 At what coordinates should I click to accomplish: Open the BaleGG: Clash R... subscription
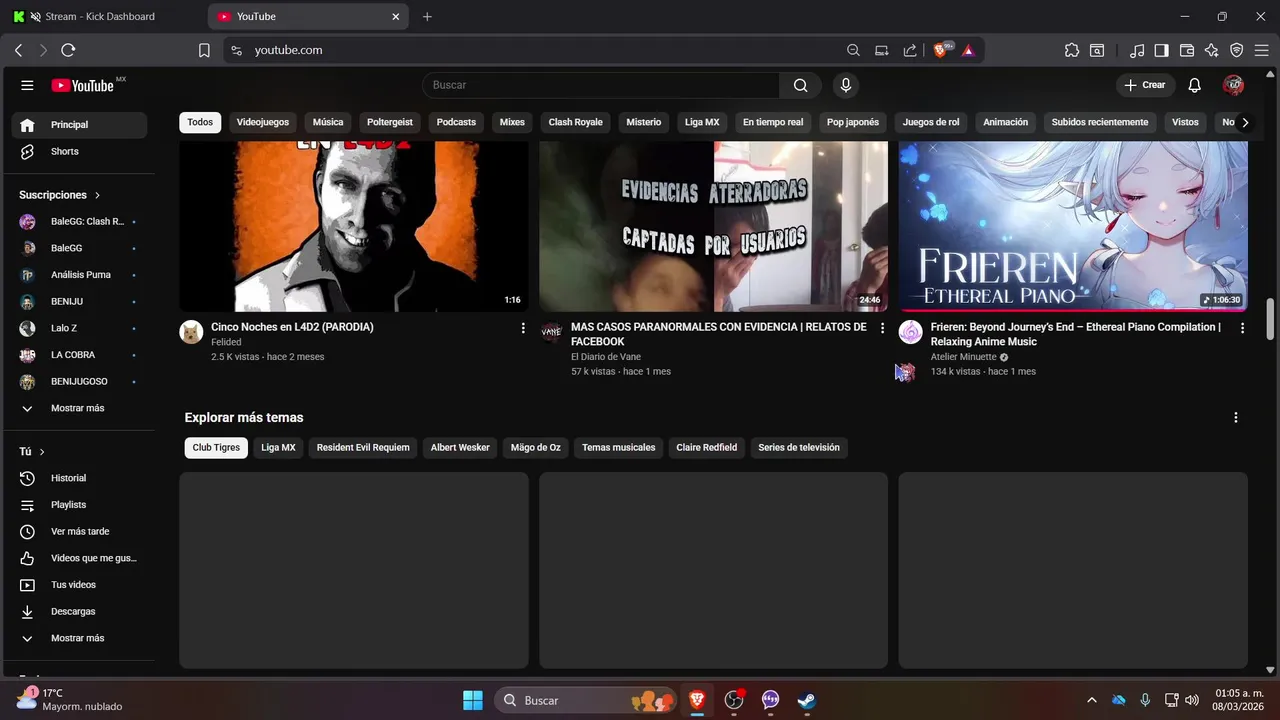click(x=79, y=221)
